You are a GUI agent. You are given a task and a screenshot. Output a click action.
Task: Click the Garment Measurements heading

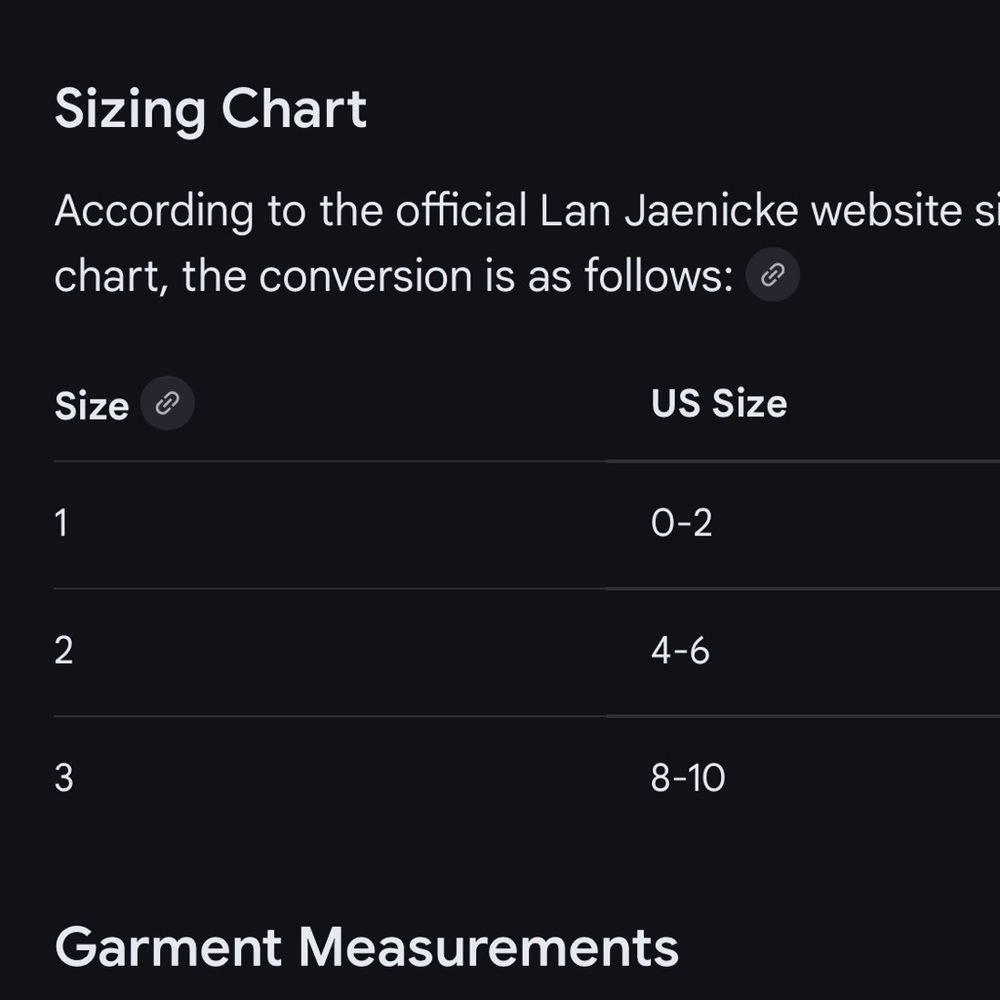click(367, 948)
